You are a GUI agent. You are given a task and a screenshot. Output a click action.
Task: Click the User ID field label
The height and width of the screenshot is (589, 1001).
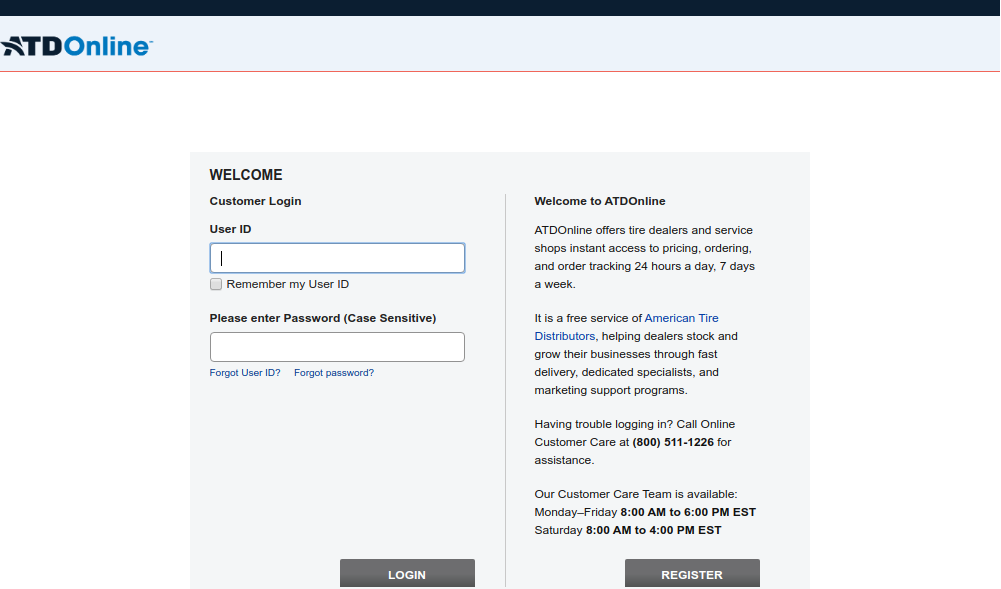[230, 229]
